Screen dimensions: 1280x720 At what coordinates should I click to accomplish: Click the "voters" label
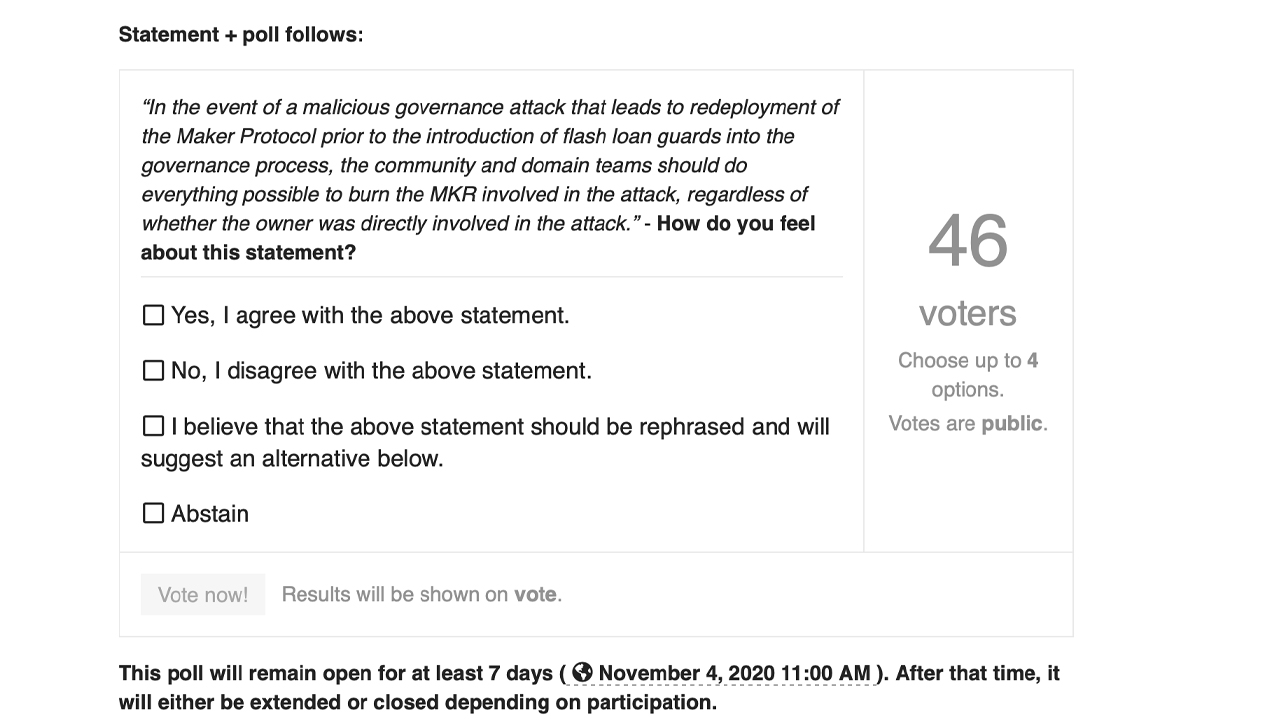tap(967, 313)
